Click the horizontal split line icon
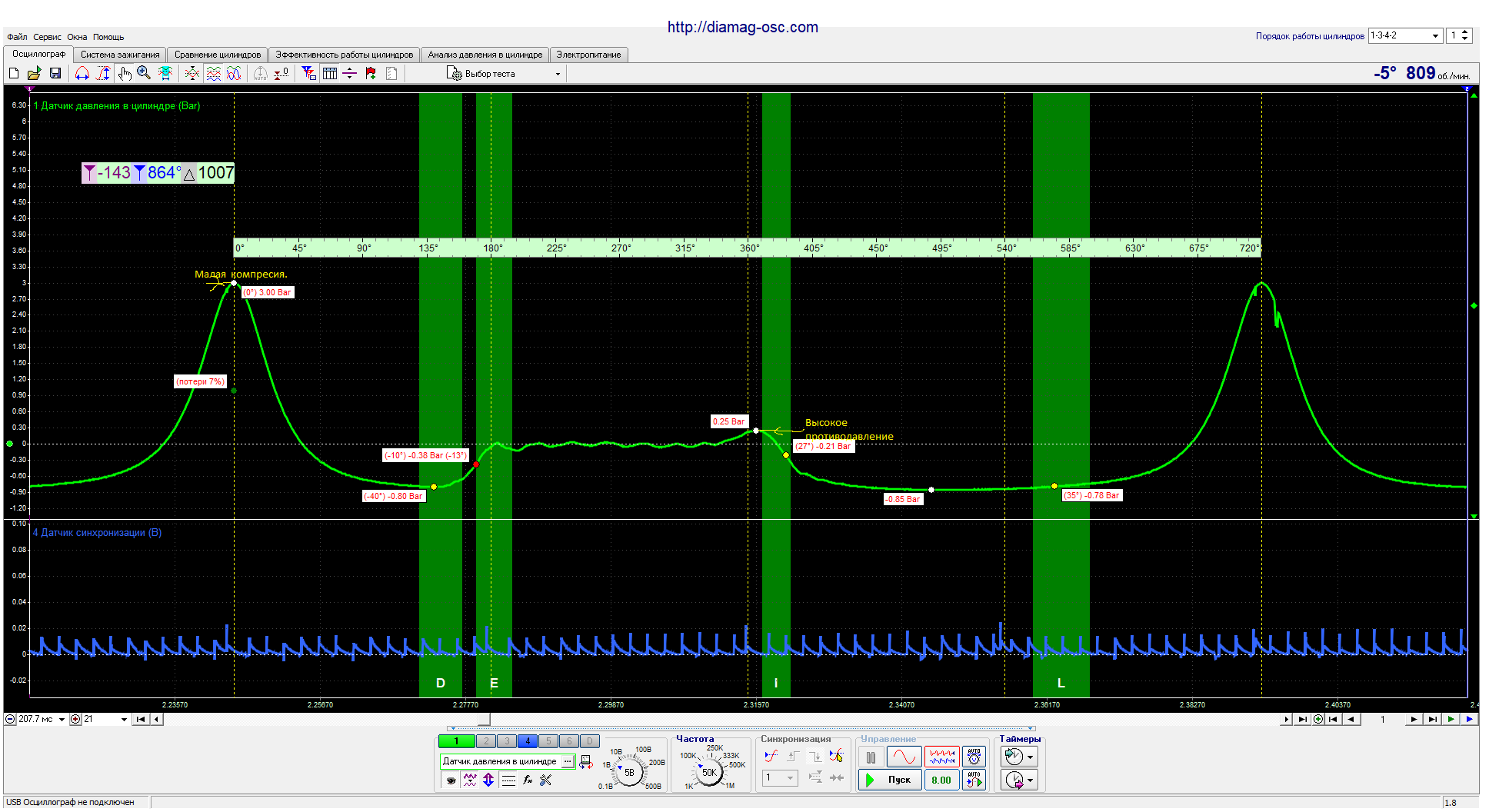The height and width of the screenshot is (812, 1489). [350, 73]
